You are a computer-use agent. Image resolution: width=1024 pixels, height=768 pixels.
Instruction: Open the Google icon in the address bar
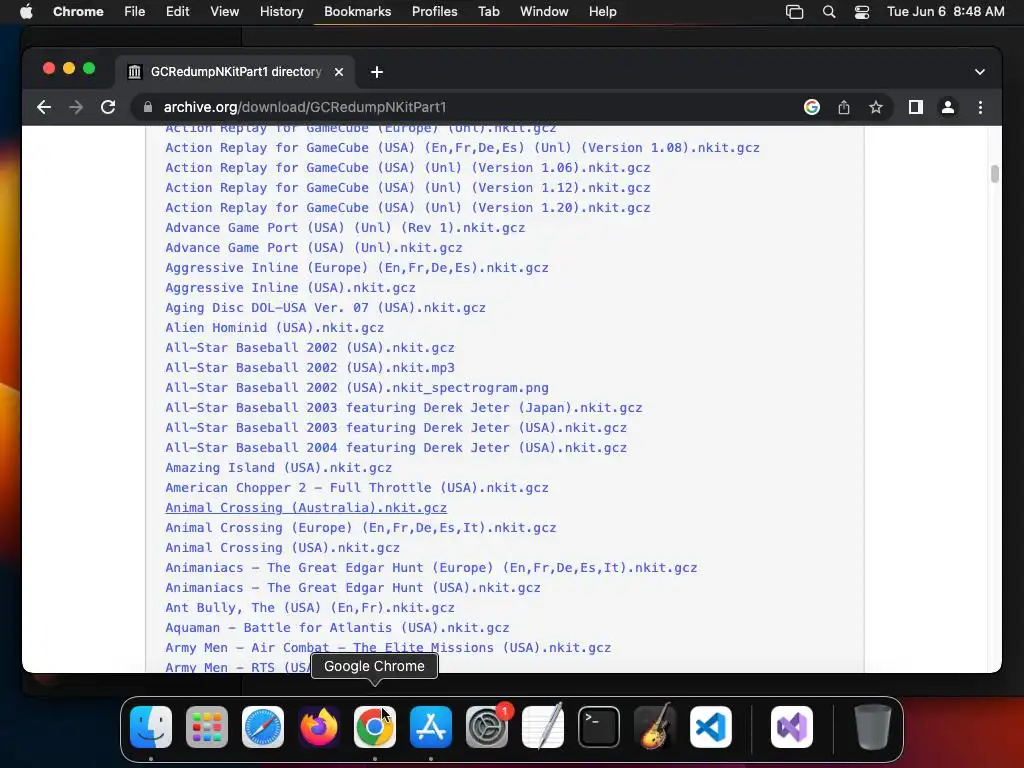812,107
